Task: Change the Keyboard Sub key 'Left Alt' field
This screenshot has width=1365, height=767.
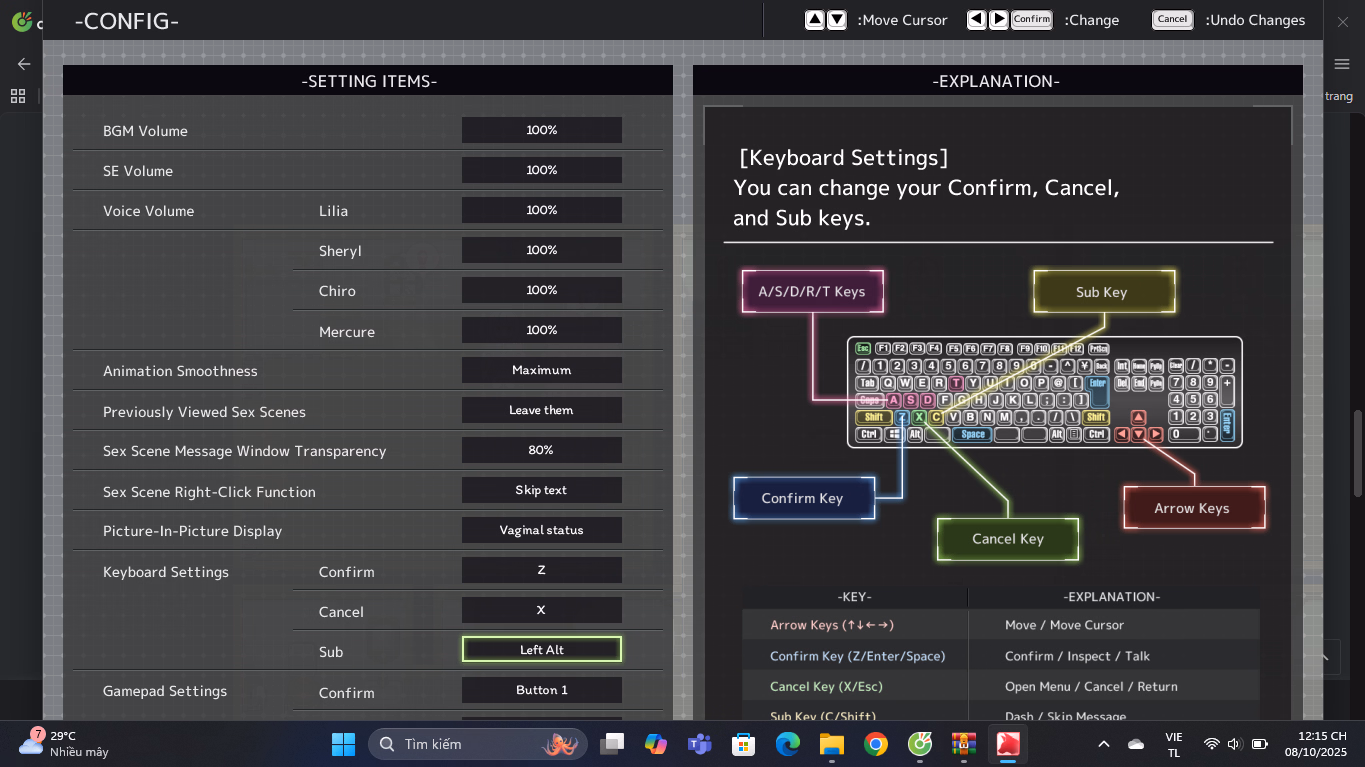Action: tap(541, 650)
